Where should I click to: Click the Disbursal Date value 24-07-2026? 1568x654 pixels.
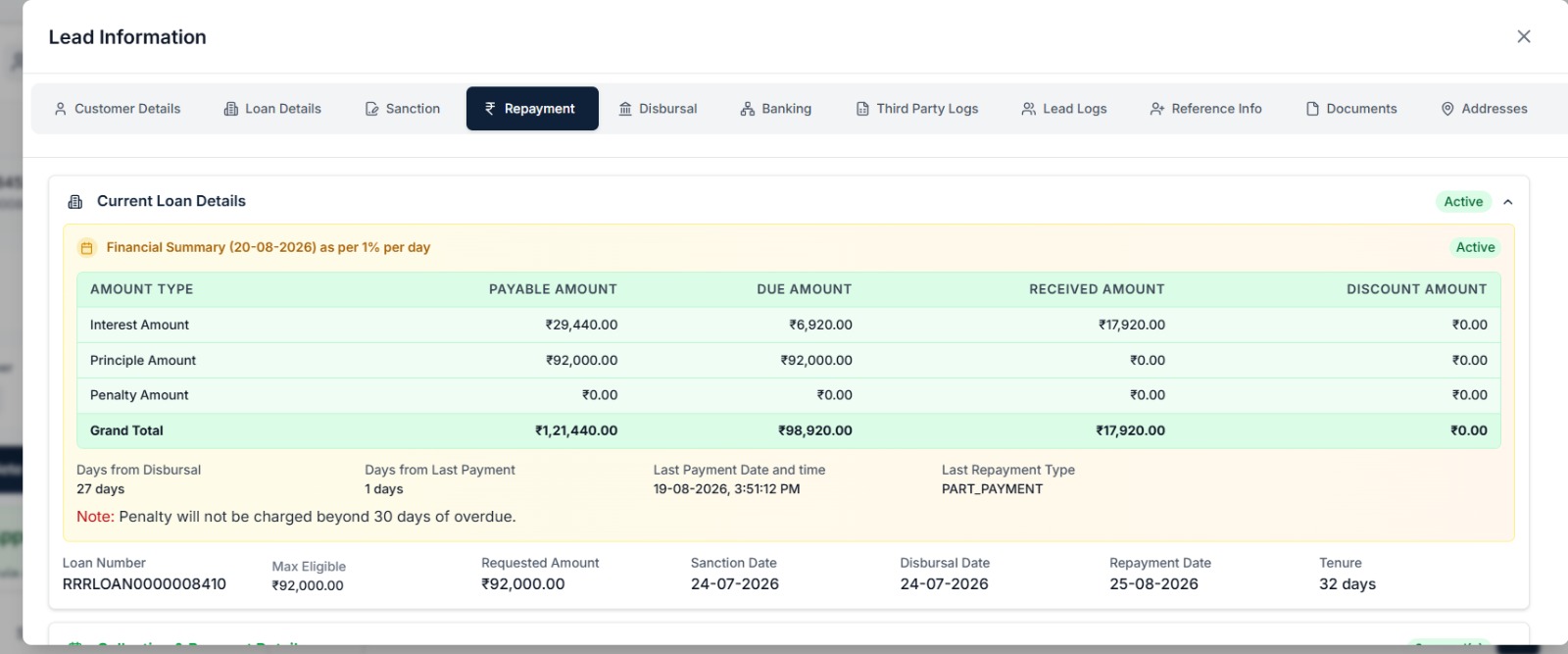pyautogui.click(x=944, y=584)
